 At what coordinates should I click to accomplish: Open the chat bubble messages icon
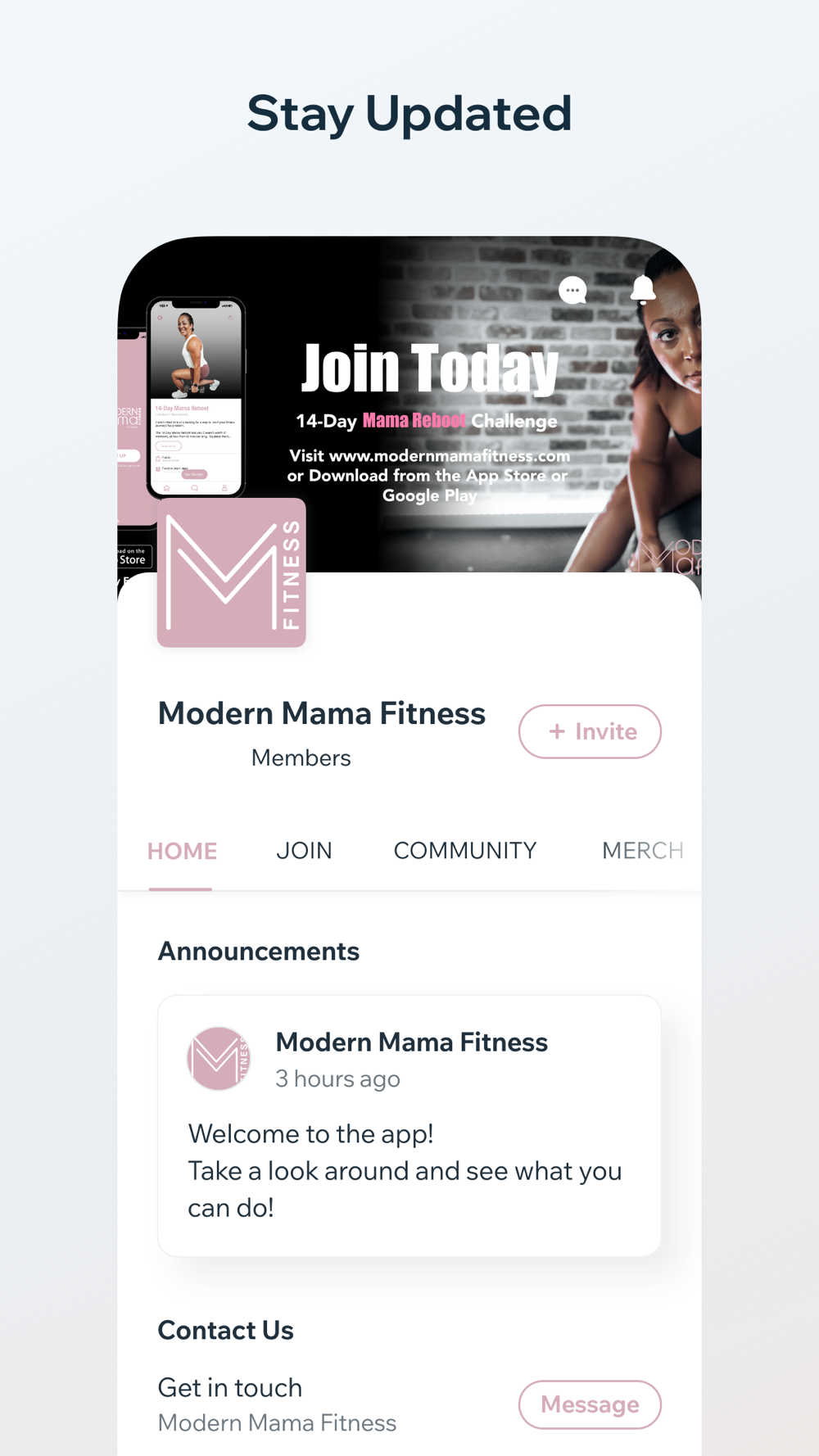click(572, 290)
